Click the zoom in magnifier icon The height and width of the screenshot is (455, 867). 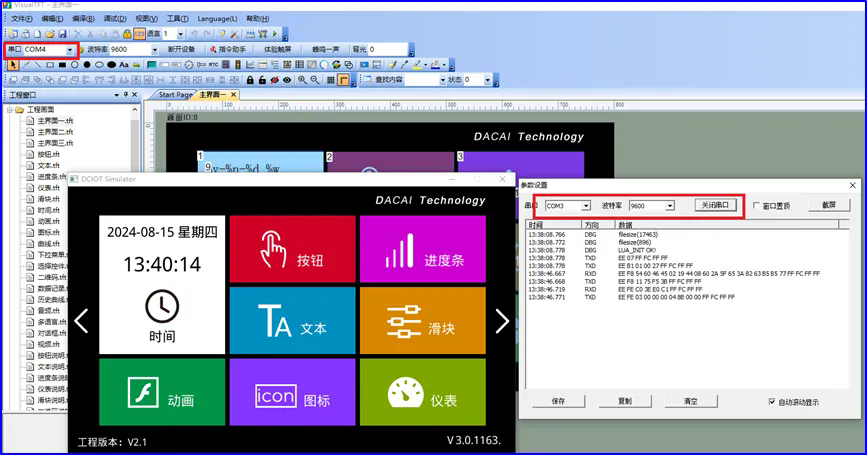coord(302,80)
